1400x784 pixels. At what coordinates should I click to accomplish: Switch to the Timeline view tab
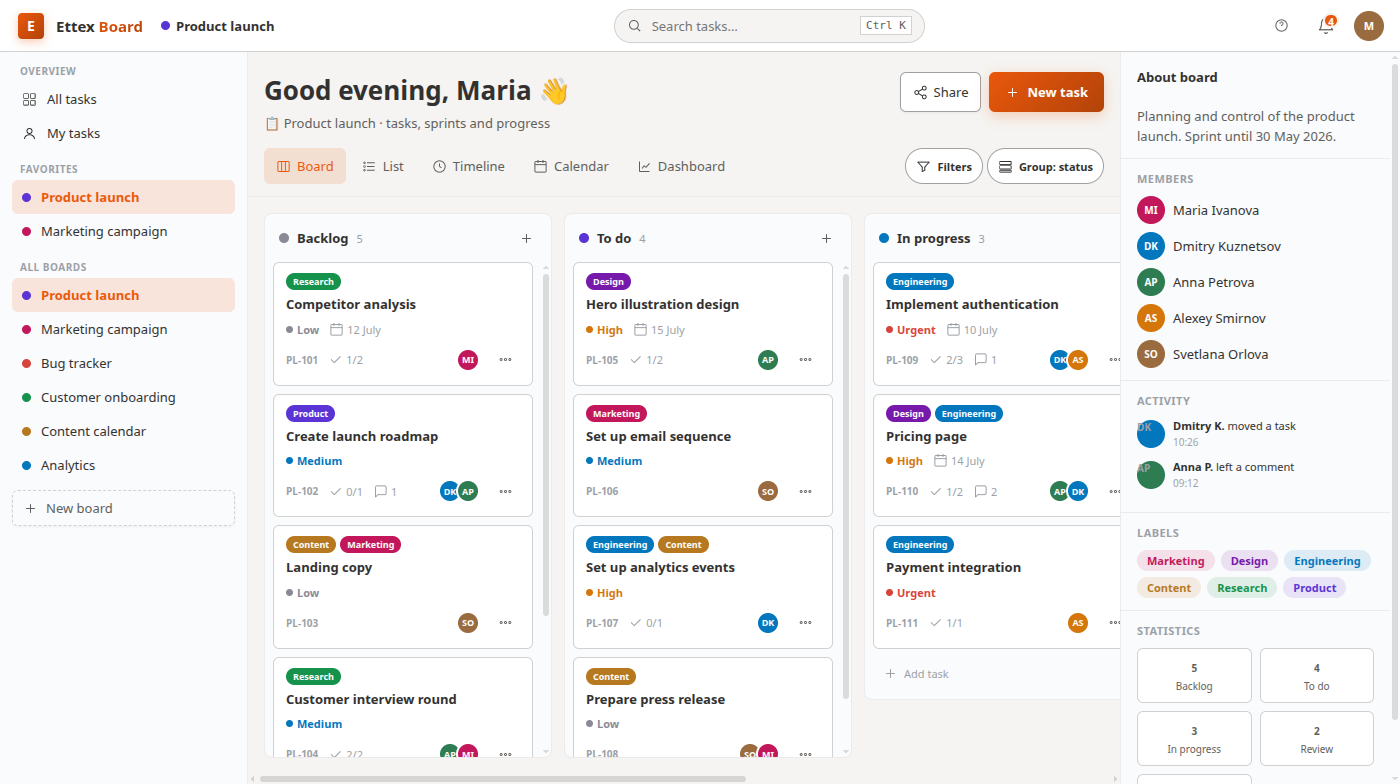click(469, 166)
